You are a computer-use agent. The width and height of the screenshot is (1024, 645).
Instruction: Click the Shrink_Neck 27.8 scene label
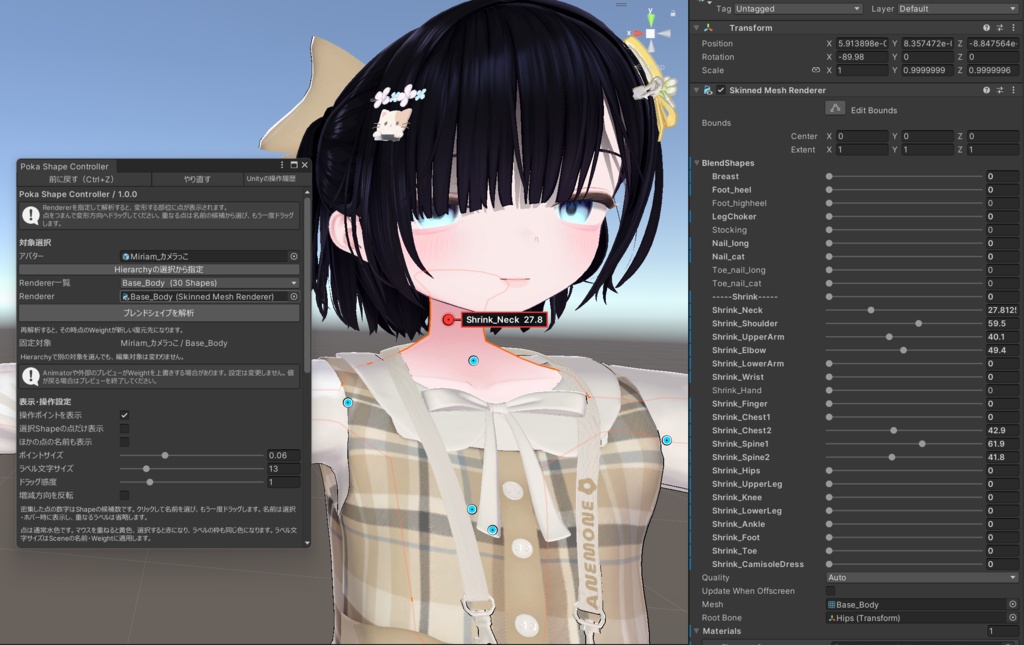coord(504,319)
